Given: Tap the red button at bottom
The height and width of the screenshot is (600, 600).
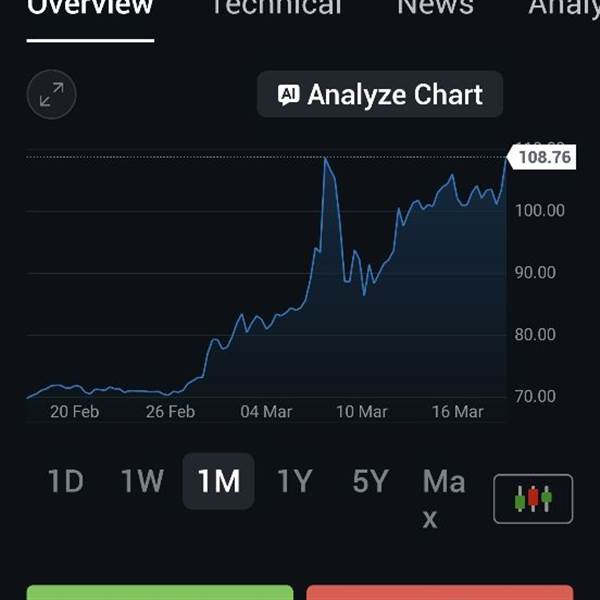Looking at the screenshot, I should tap(440, 592).
